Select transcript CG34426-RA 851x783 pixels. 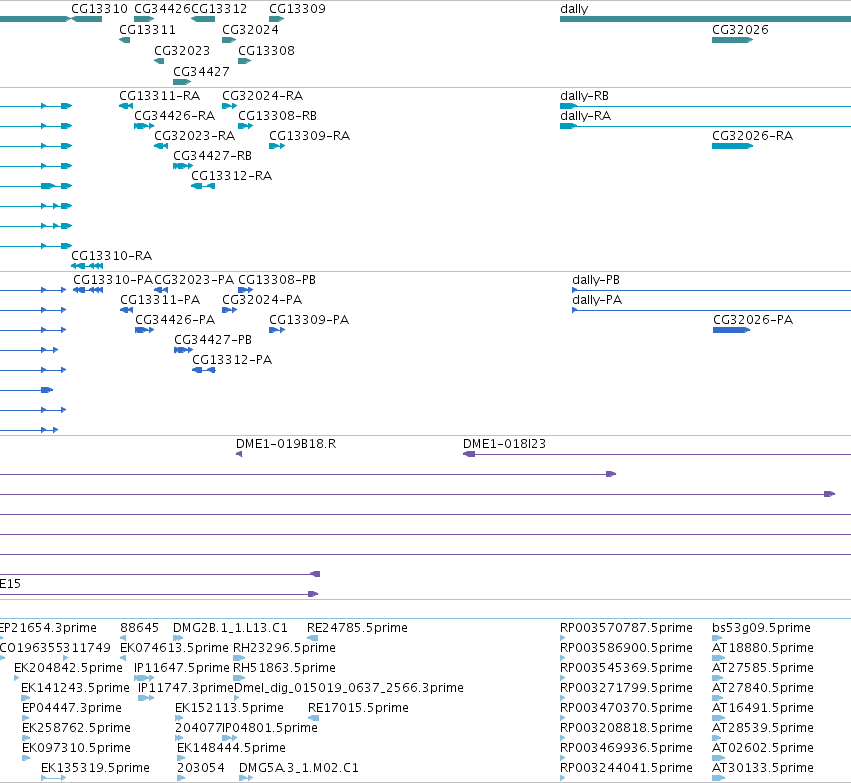[175, 116]
